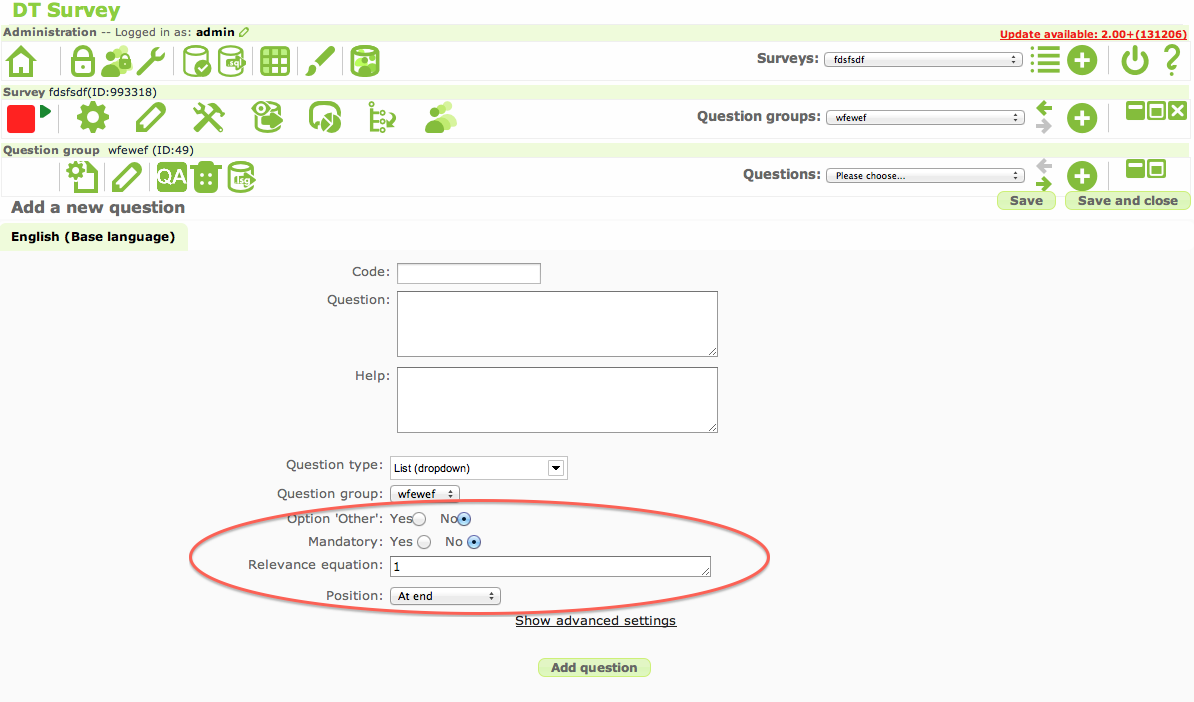The width and height of the screenshot is (1194, 702).
Task: Set Mandatory to Yes
Action: coord(424,542)
